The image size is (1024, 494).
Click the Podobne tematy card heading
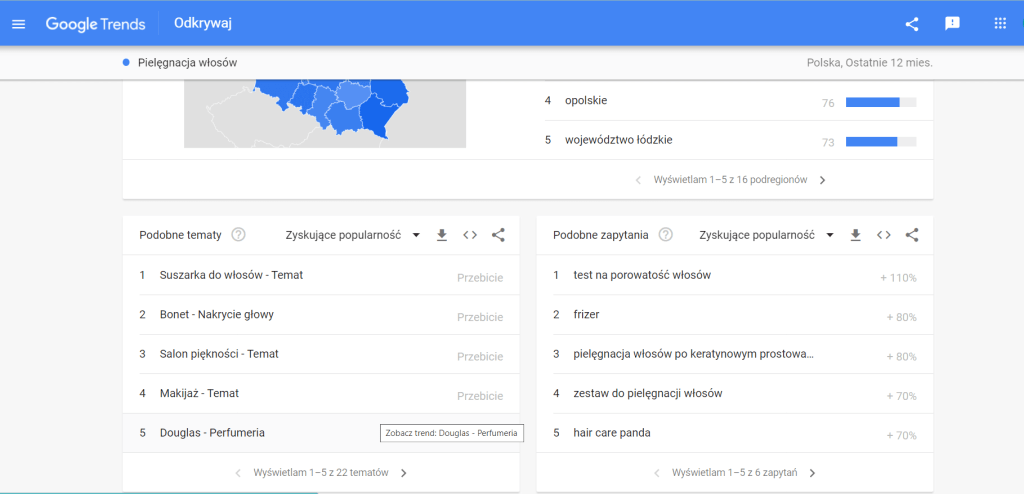[x=180, y=235]
